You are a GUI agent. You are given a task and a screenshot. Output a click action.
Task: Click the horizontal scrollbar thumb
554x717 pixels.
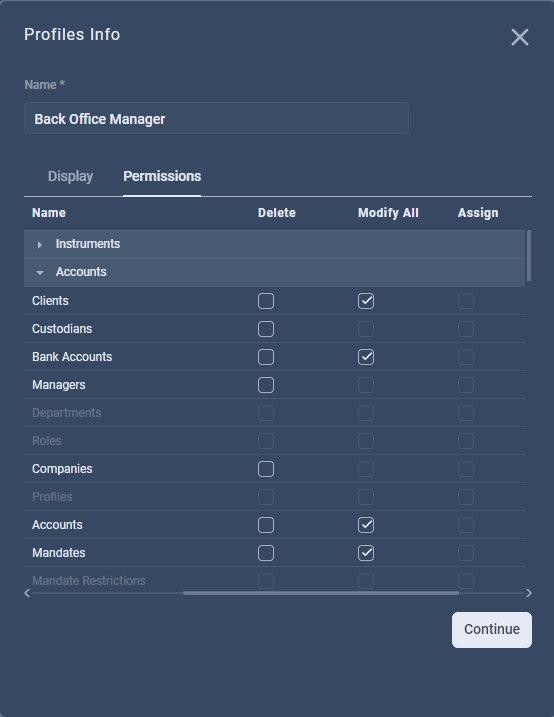click(x=320, y=593)
